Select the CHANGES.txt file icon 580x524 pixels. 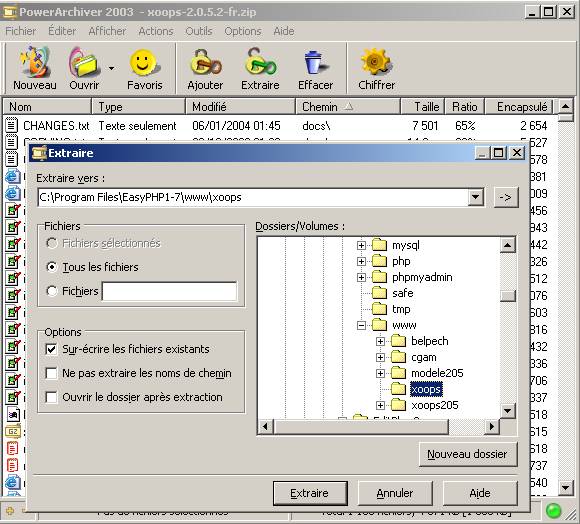point(11,125)
